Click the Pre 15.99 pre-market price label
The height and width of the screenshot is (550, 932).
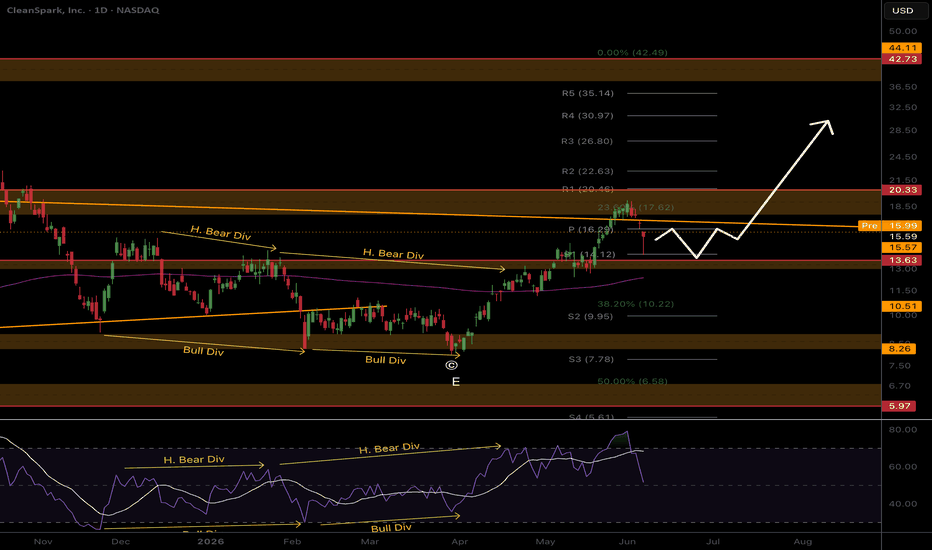pyautogui.click(x=890, y=225)
